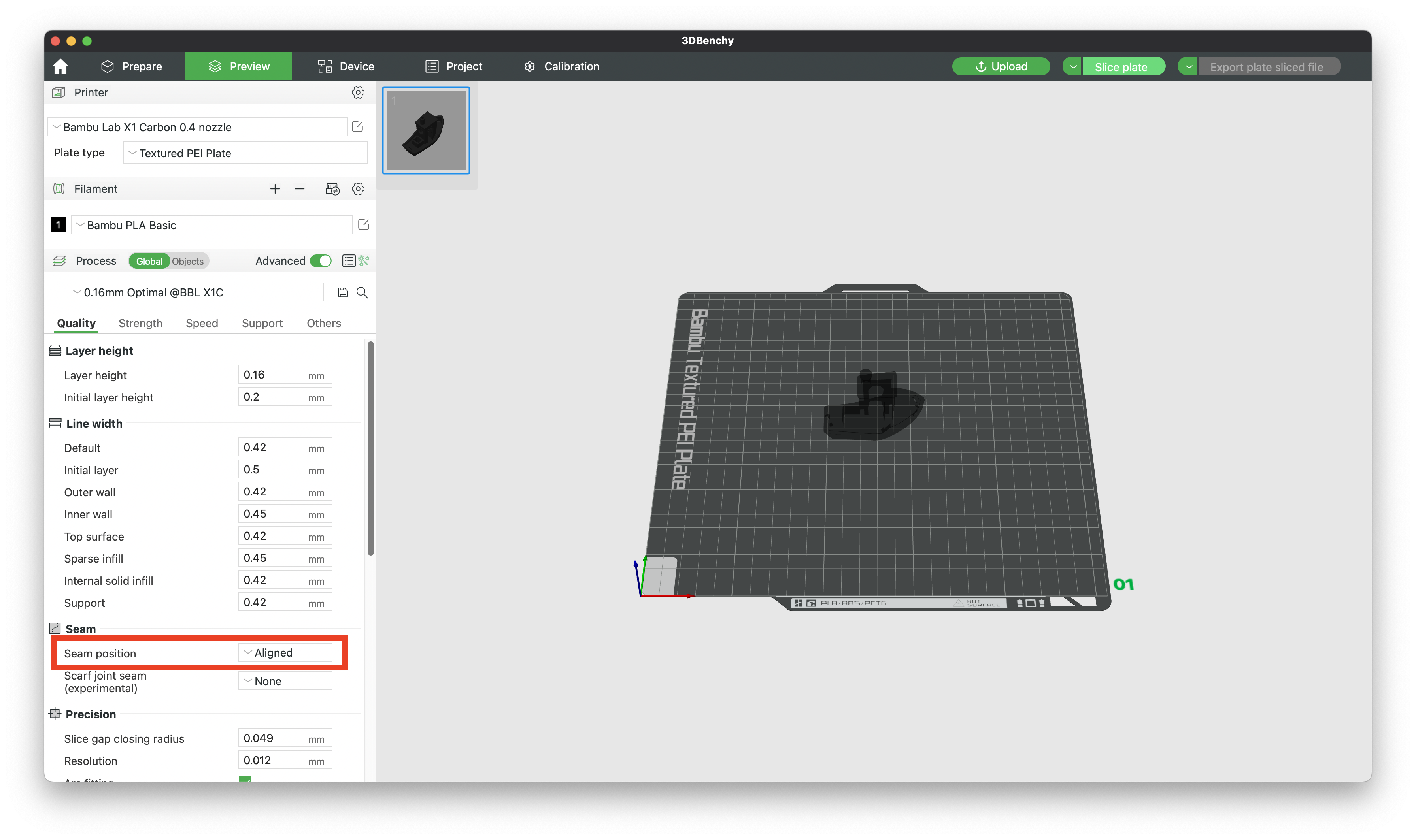
Task: Toggle Arc fitting checkbox
Action: tap(245, 780)
